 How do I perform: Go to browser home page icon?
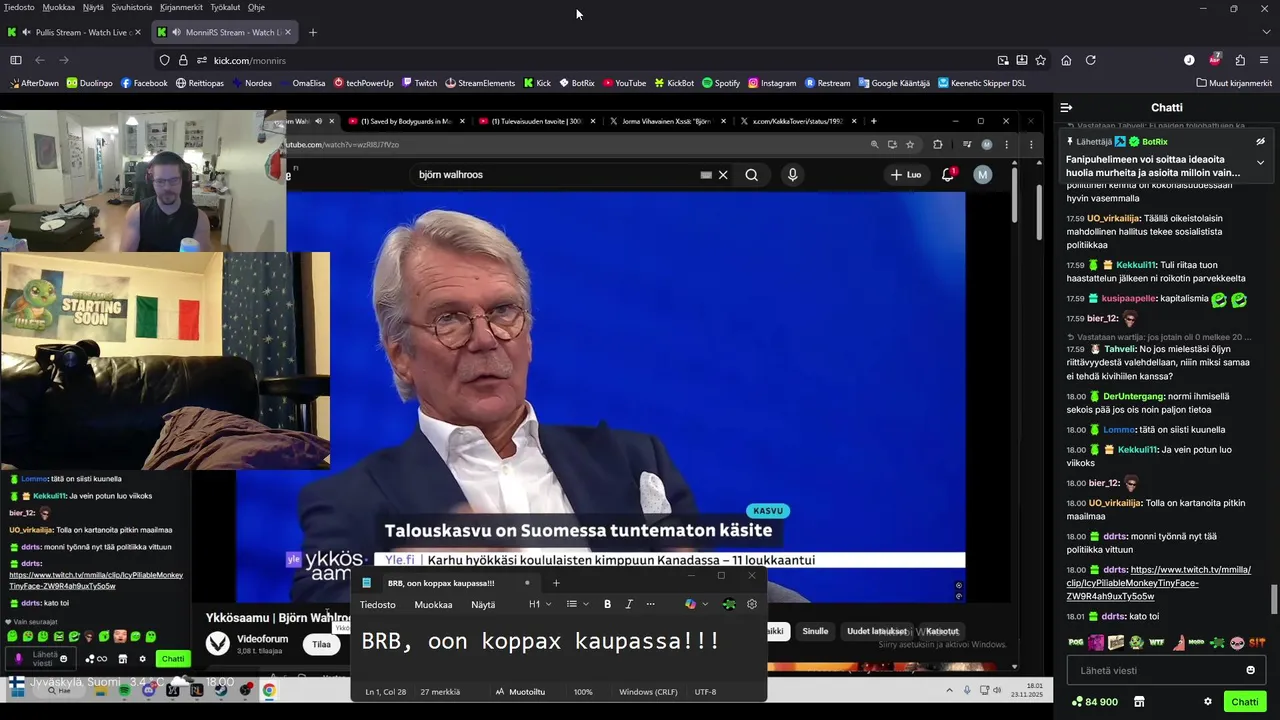(x=1066, y=60)
